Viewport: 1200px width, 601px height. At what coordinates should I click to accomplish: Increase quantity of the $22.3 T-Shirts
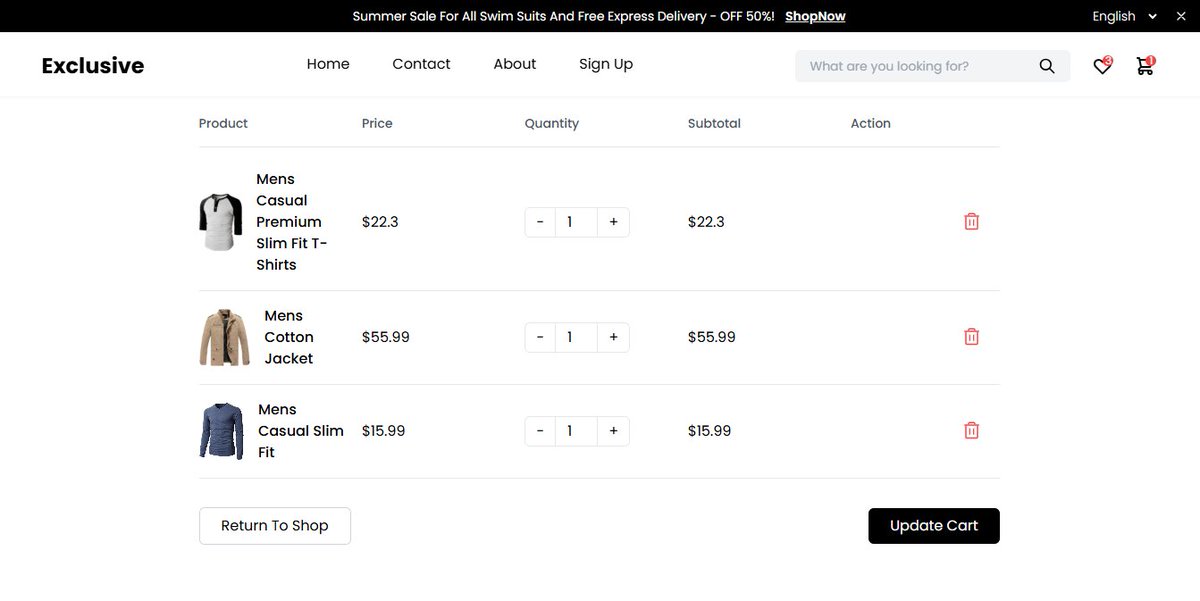[x=613, y=222]
